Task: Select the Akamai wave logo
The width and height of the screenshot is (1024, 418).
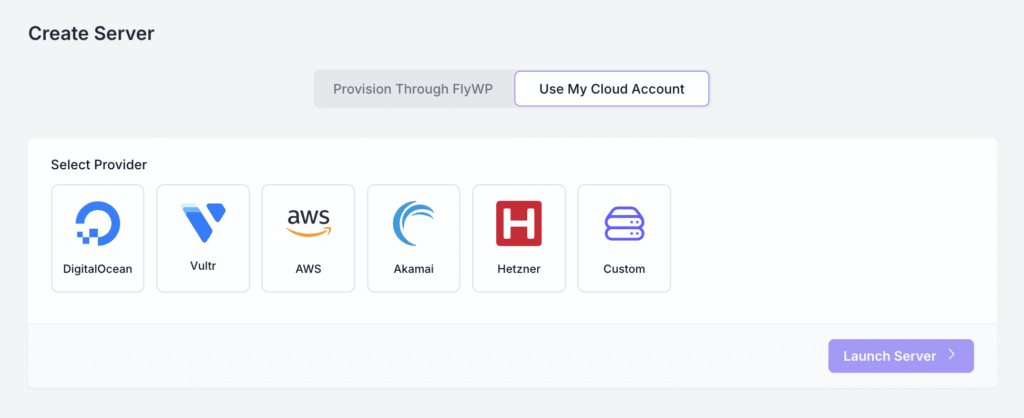Action: (x=414, y=223)
